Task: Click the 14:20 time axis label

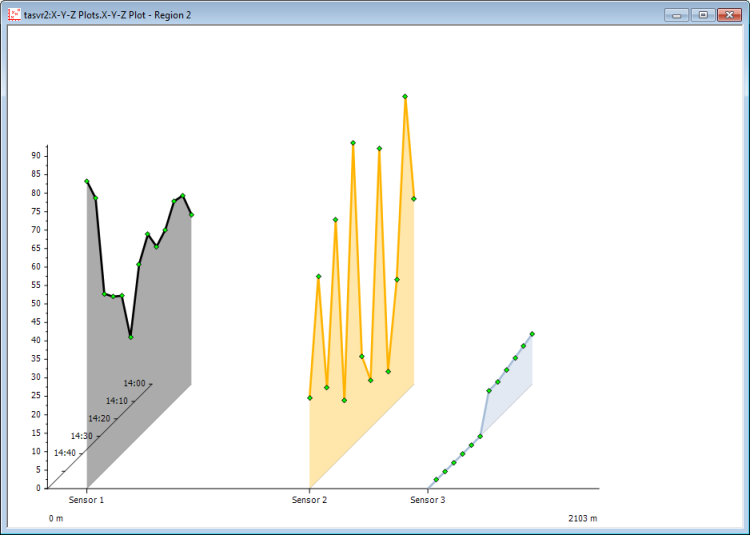Action: tap(99, 419)
